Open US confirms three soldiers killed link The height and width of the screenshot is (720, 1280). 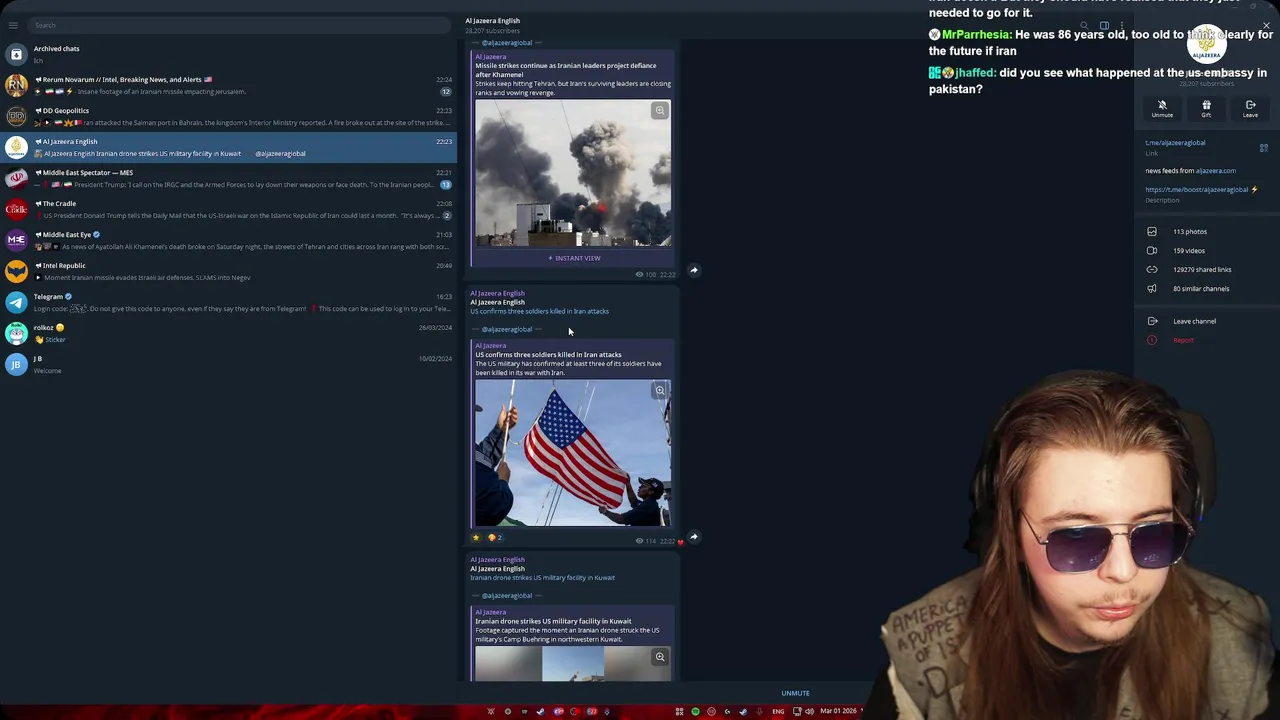pos(540,311)
